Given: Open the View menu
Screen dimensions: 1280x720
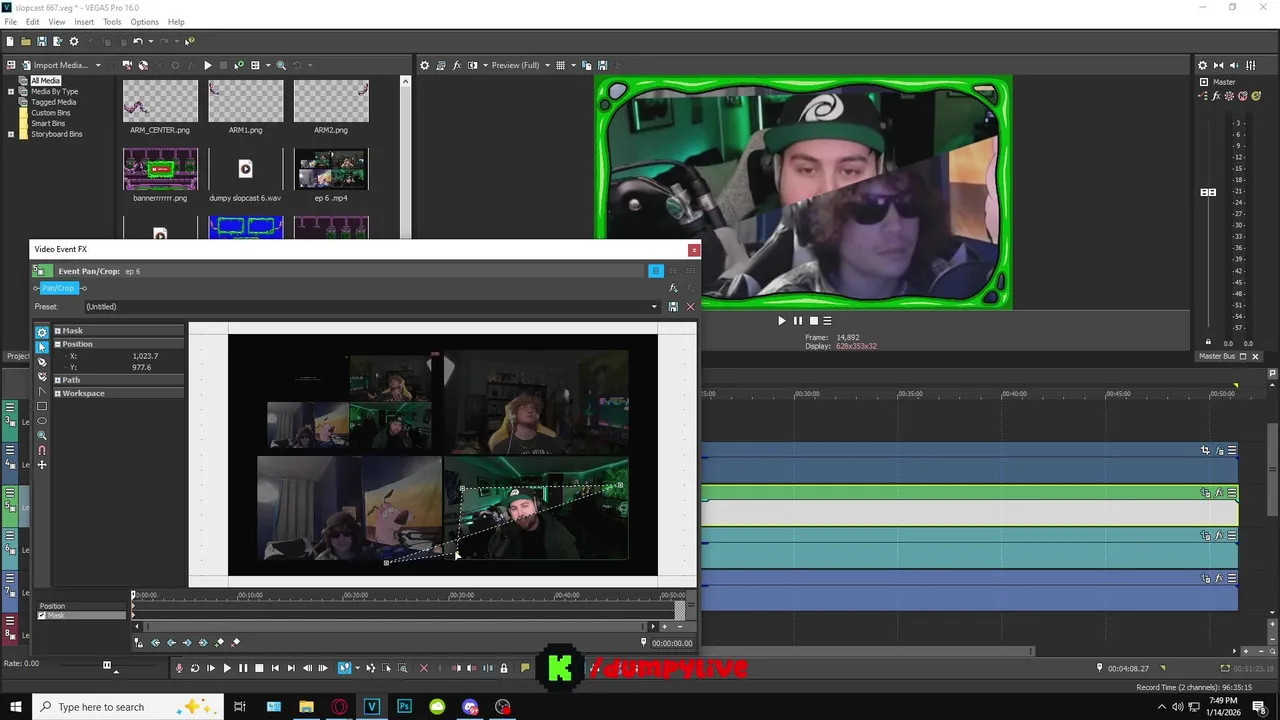Looking at the screenshot, I should pos(57,22).
